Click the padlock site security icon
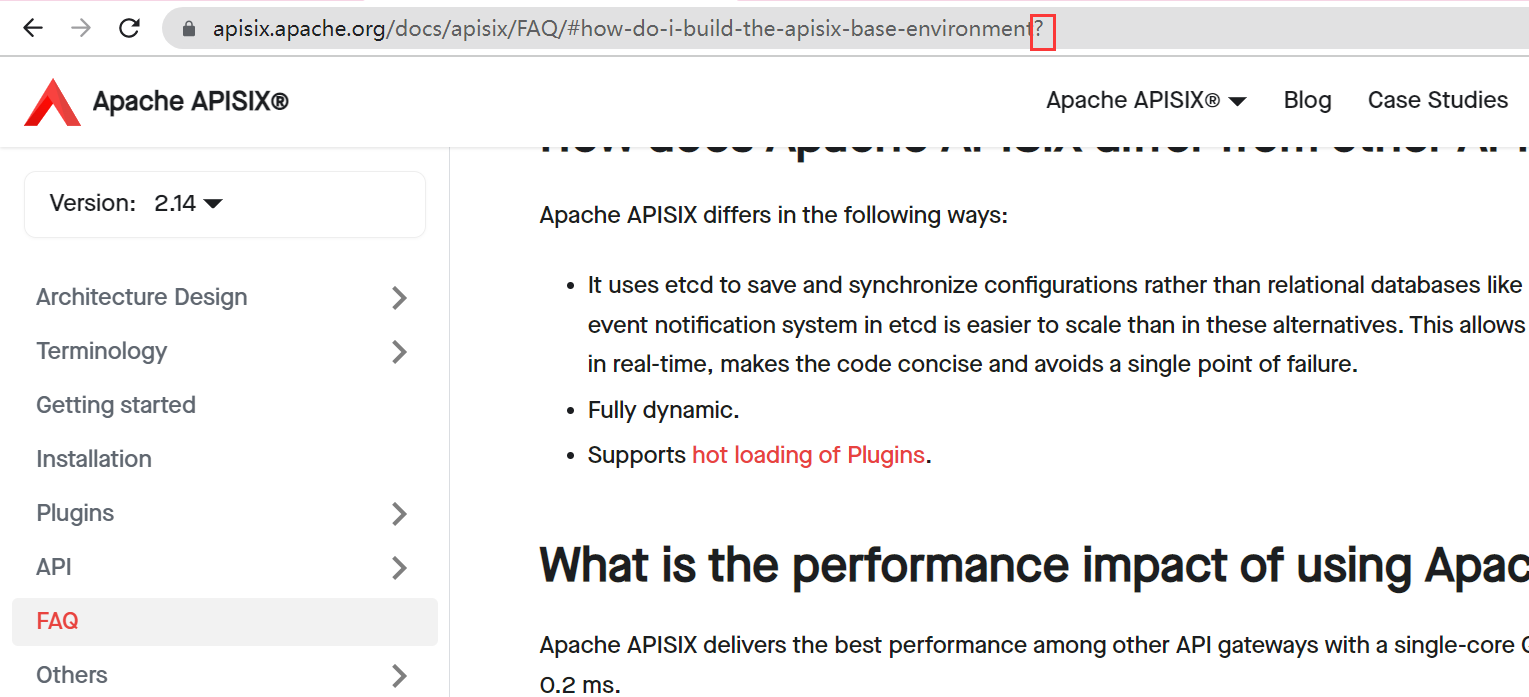Image resolution: width=1529 pixels, height=697 pixels. pyautogui.click(x=188, y=29)
